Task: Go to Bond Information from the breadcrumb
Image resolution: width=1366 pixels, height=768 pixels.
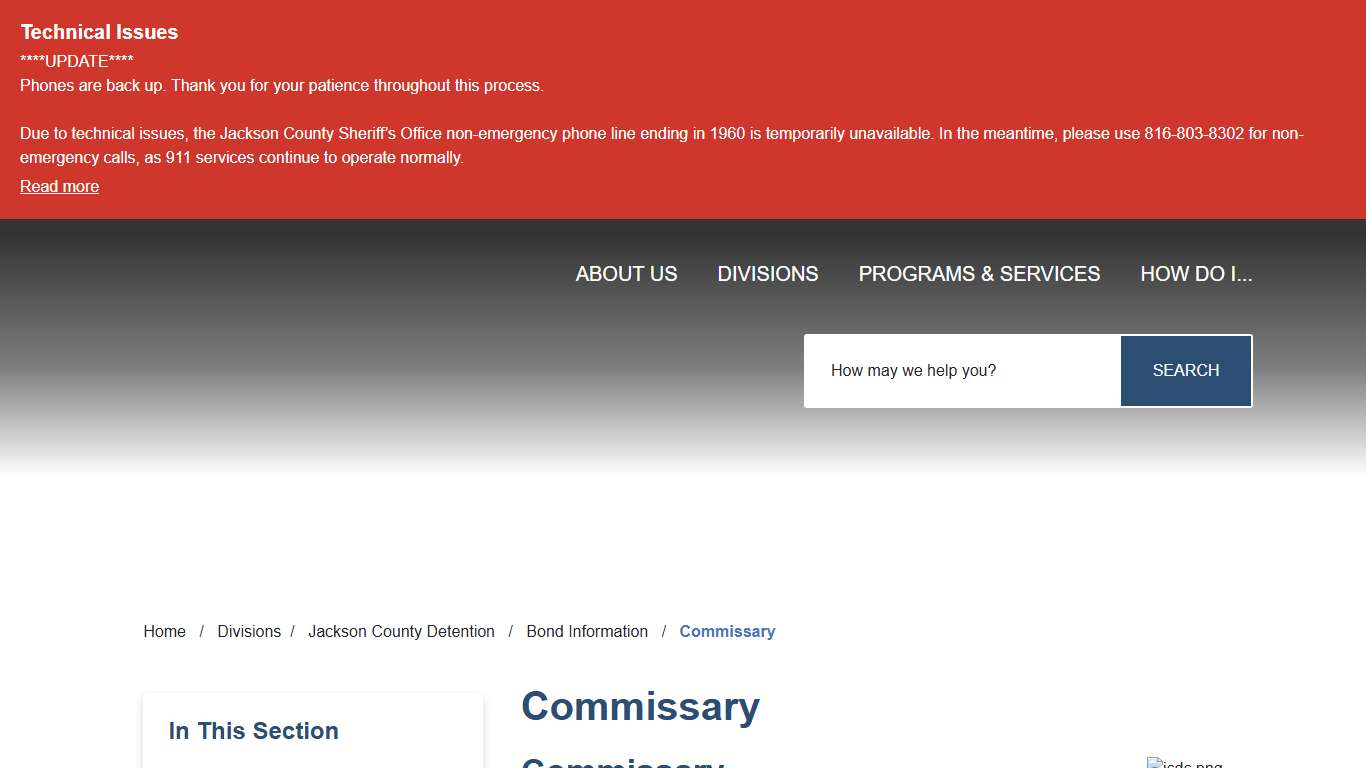Action: click(x=587, y=631)
